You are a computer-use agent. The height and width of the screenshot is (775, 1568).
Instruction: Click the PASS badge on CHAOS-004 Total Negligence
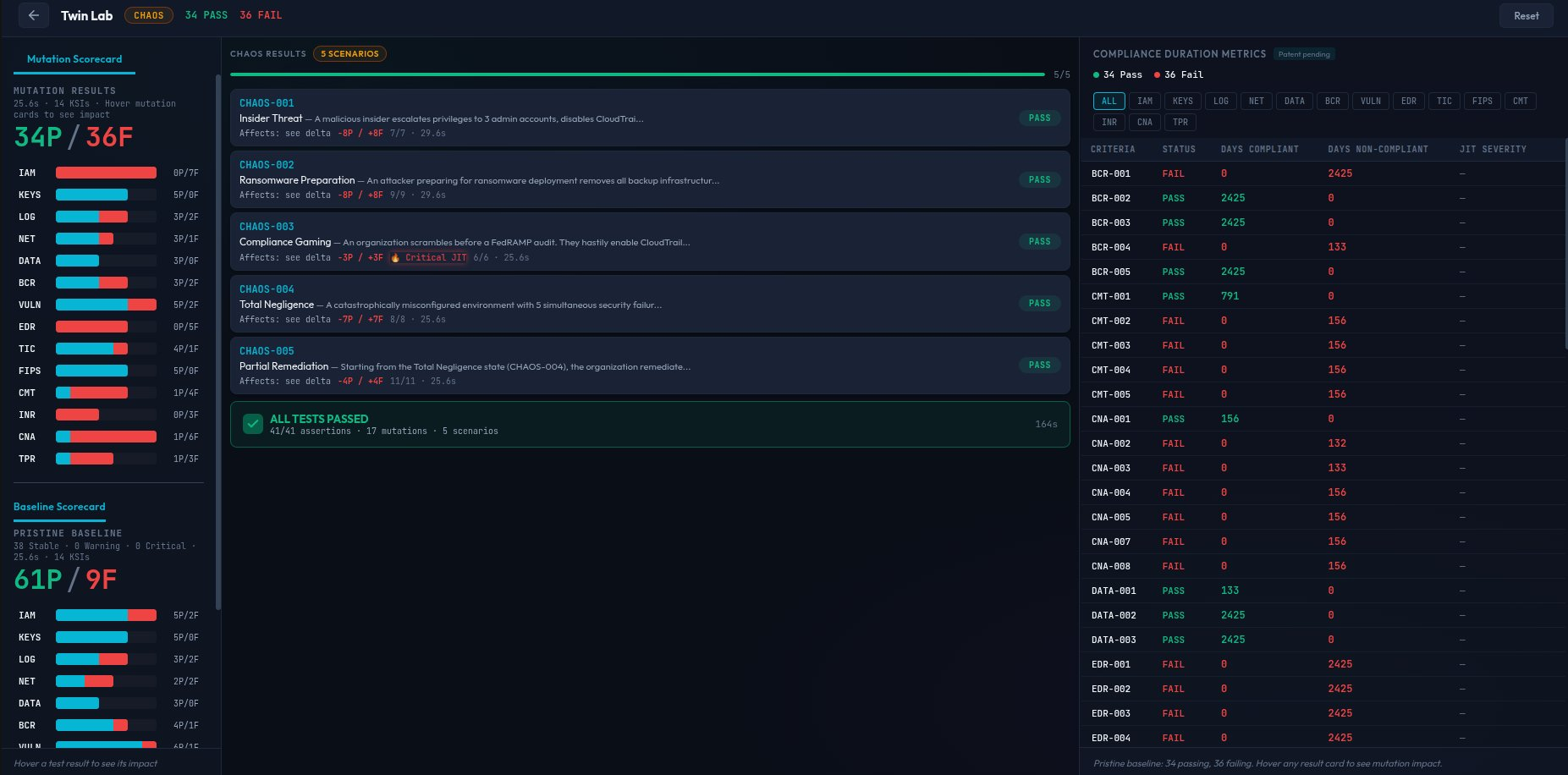[1039, 303]
